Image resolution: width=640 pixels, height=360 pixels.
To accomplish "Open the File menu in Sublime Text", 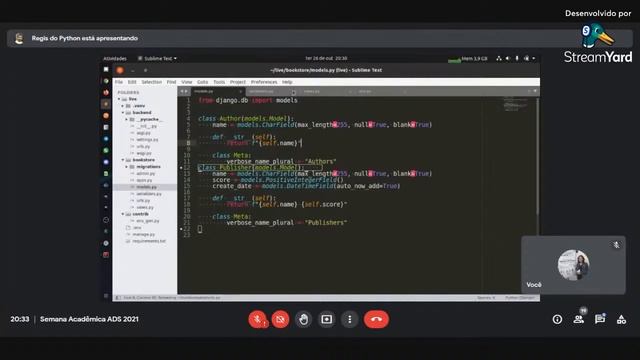I will pyautogui.click(x=119, y=82).
